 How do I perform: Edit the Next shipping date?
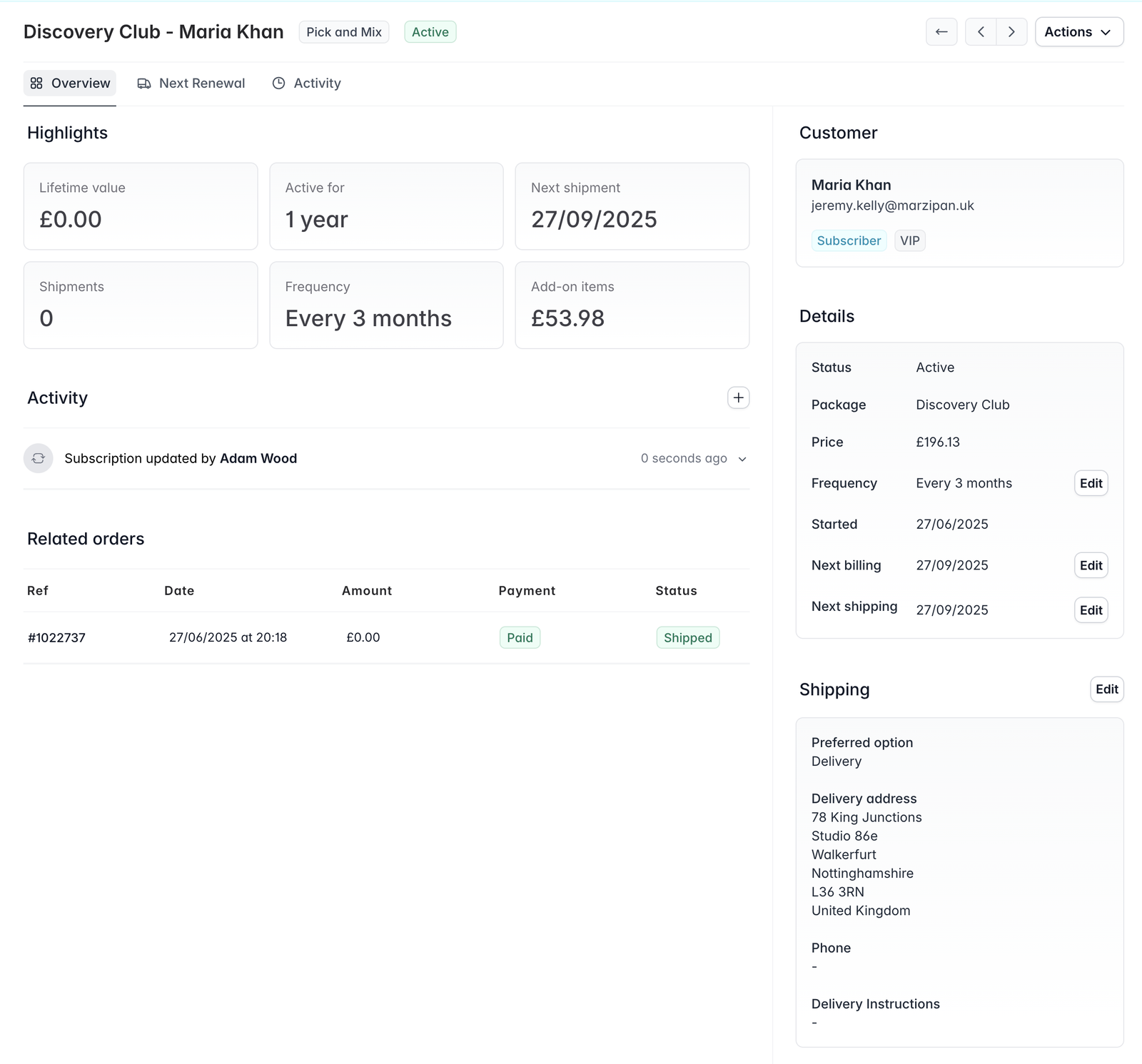[x=1091, y=610]
